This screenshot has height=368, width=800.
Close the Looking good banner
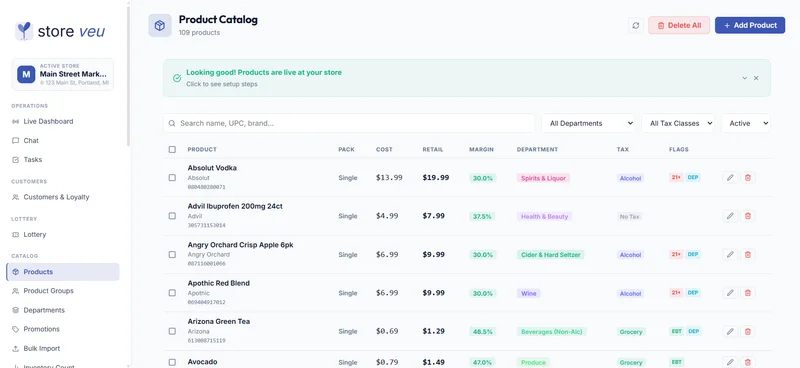pos(756,78)
